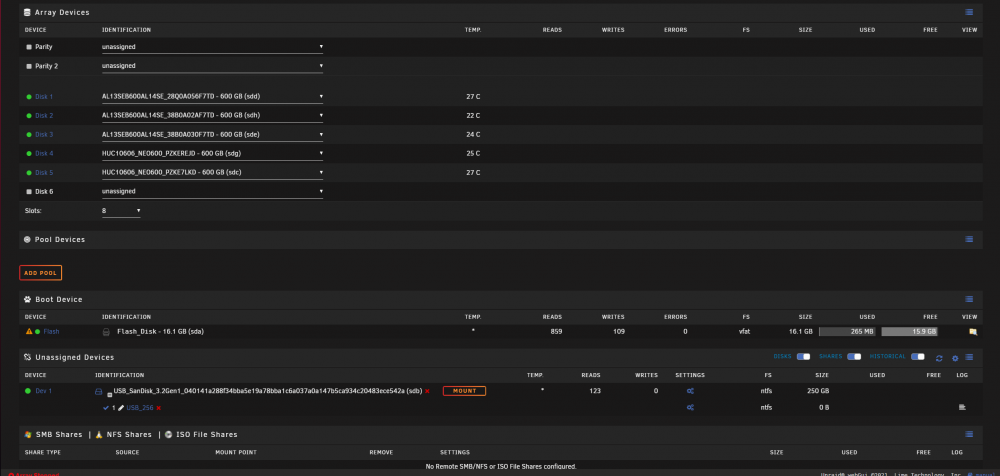Screen dimensions: 1000x476
Task: Click Flash free space bar 15.9 GB
Action: pyautogui.click(x=909, y=332)
